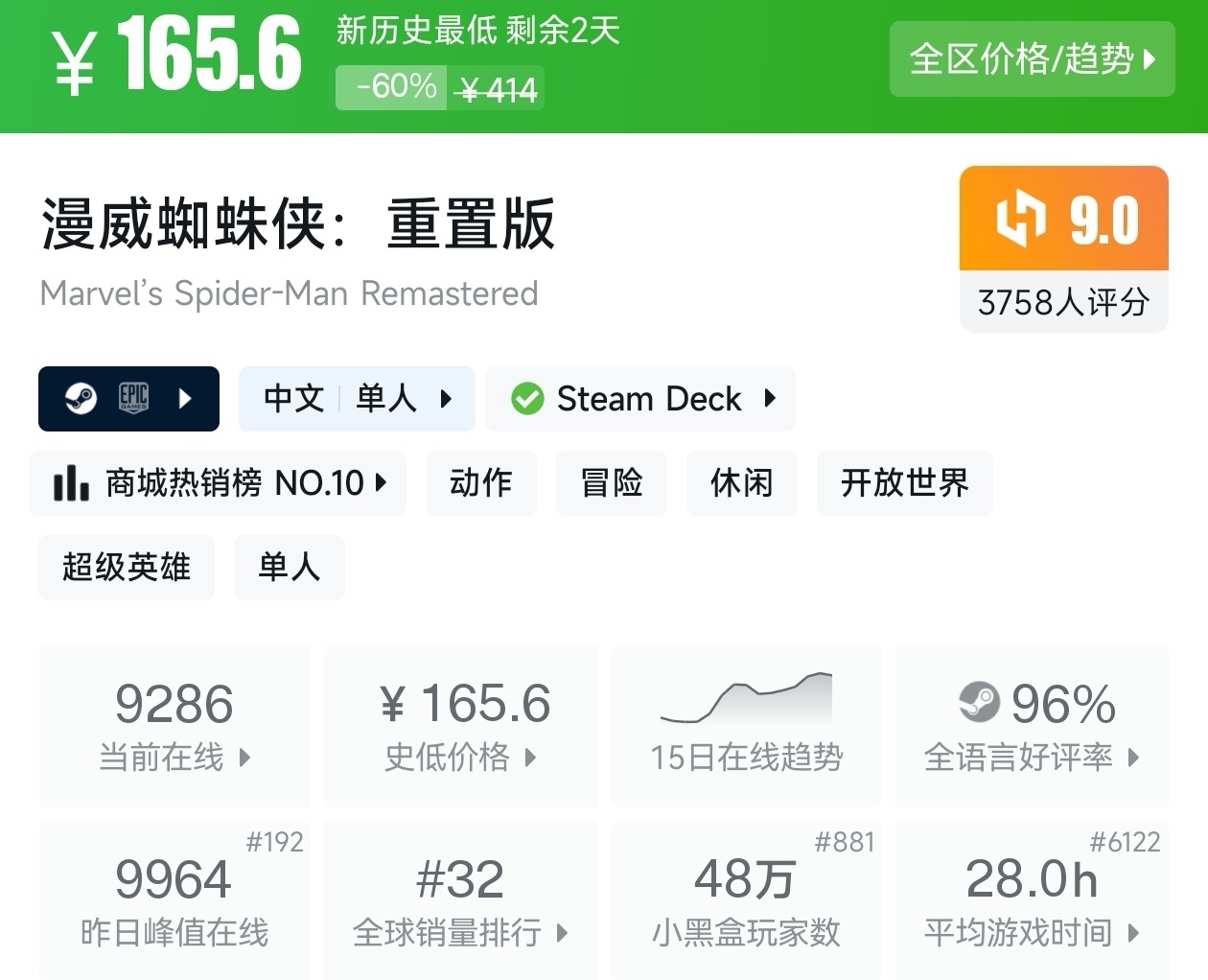Select the 超级英雄 tag
This screenshot has width=1208, height=980.
point(126,568)
